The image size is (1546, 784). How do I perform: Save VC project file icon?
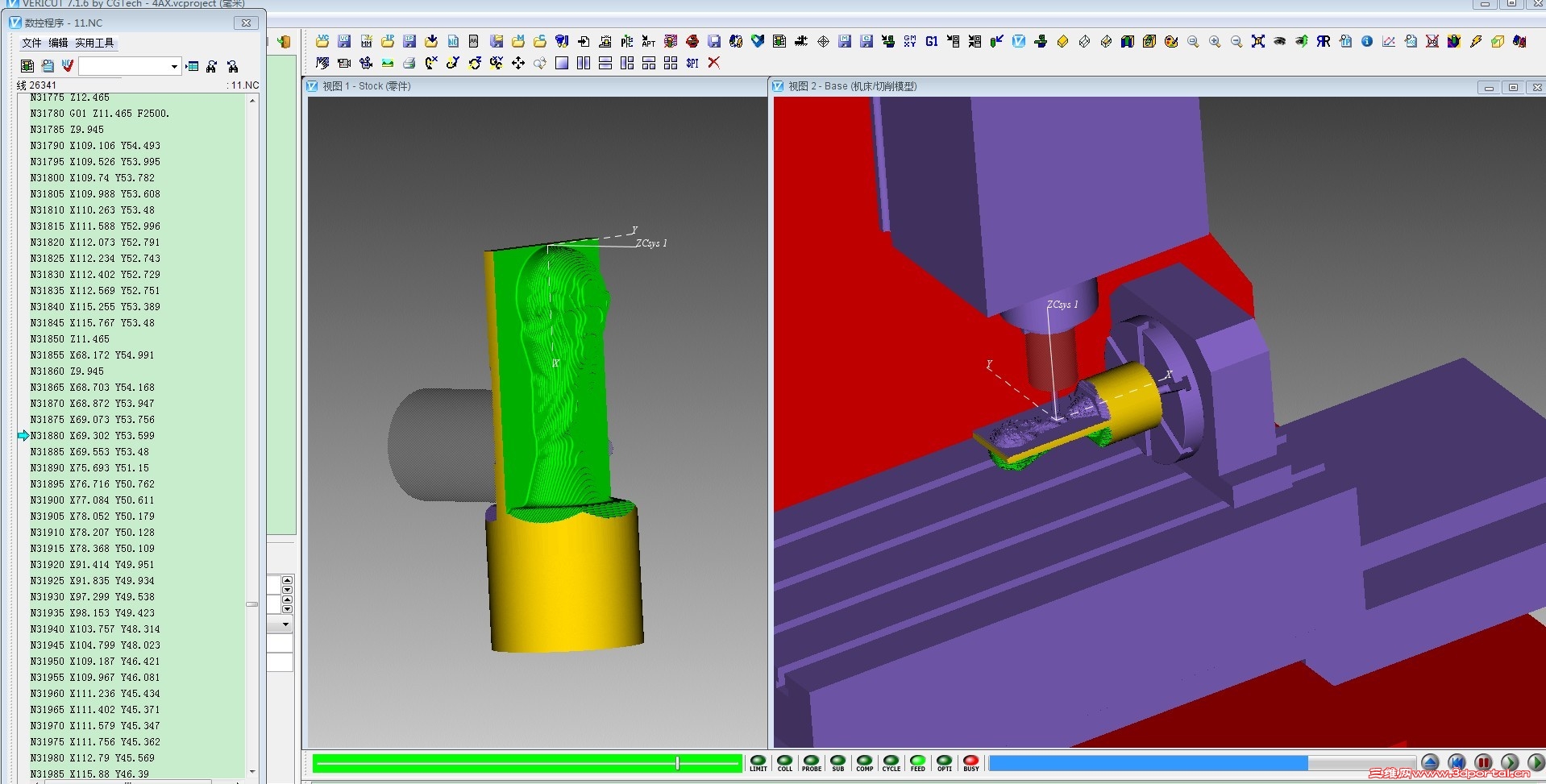coord(344,41)
